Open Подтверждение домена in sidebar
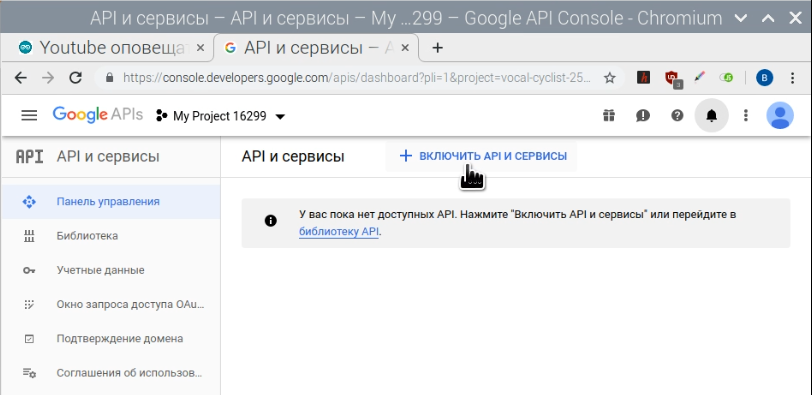Screen dimensions: 812x395 pyautogui.click(x=110, y=339)
